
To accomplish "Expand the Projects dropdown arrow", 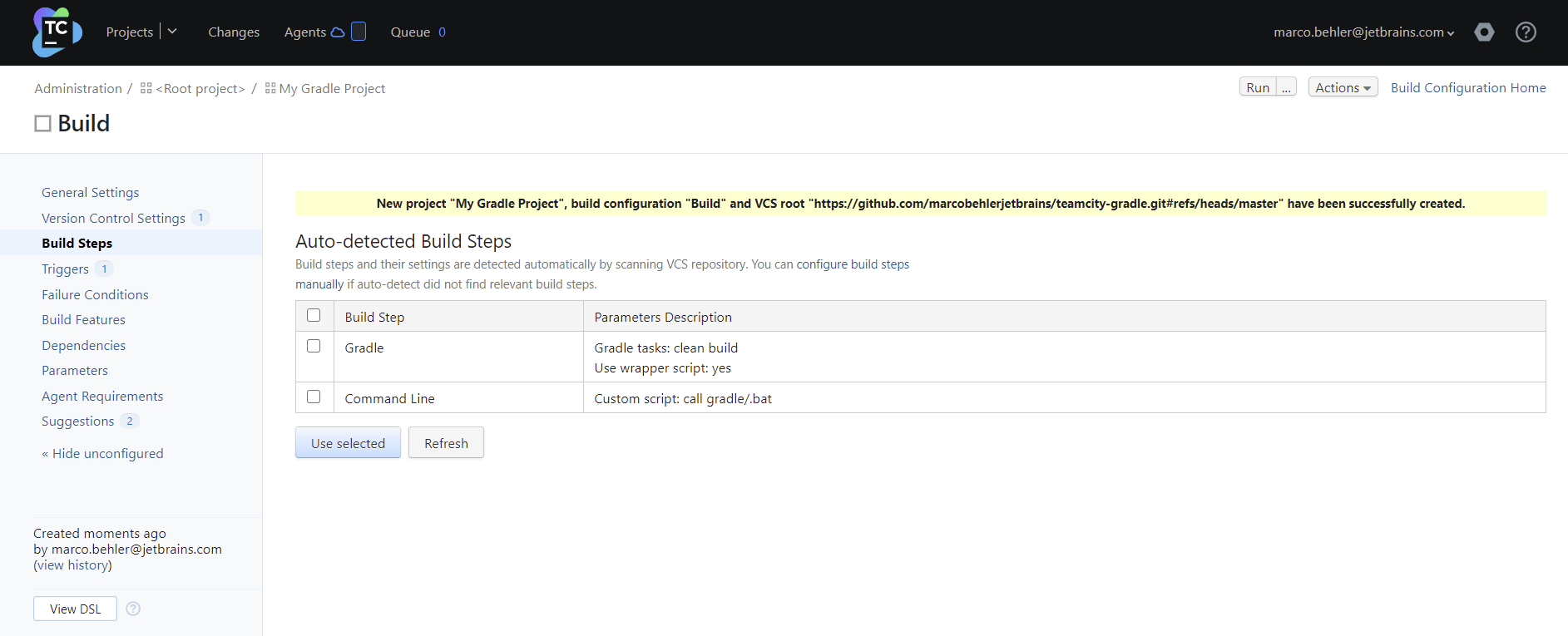I will click(172, 32).
